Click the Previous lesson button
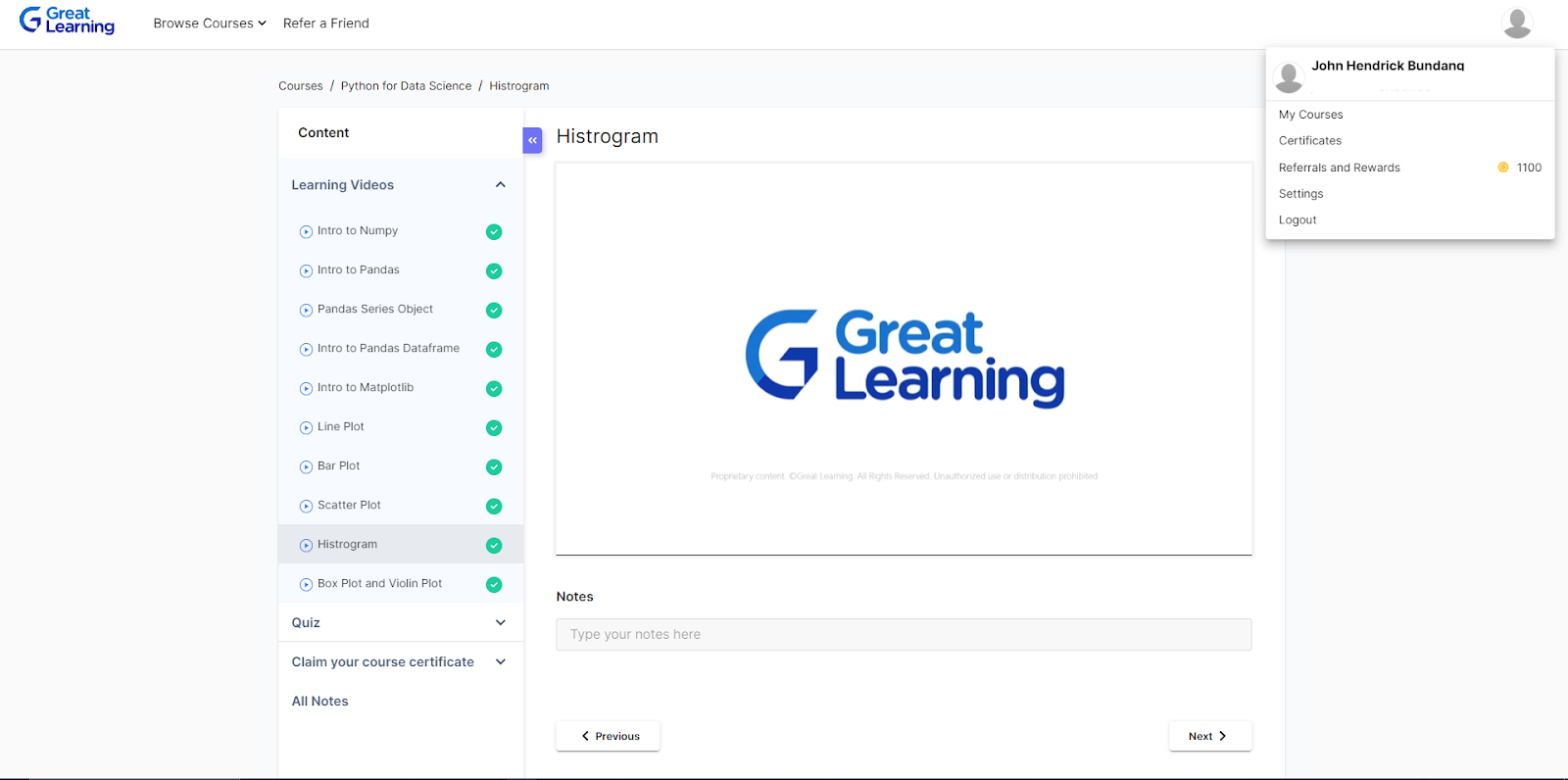The image size is (1568, 780). pyautogui.click(x=608, y=736)
